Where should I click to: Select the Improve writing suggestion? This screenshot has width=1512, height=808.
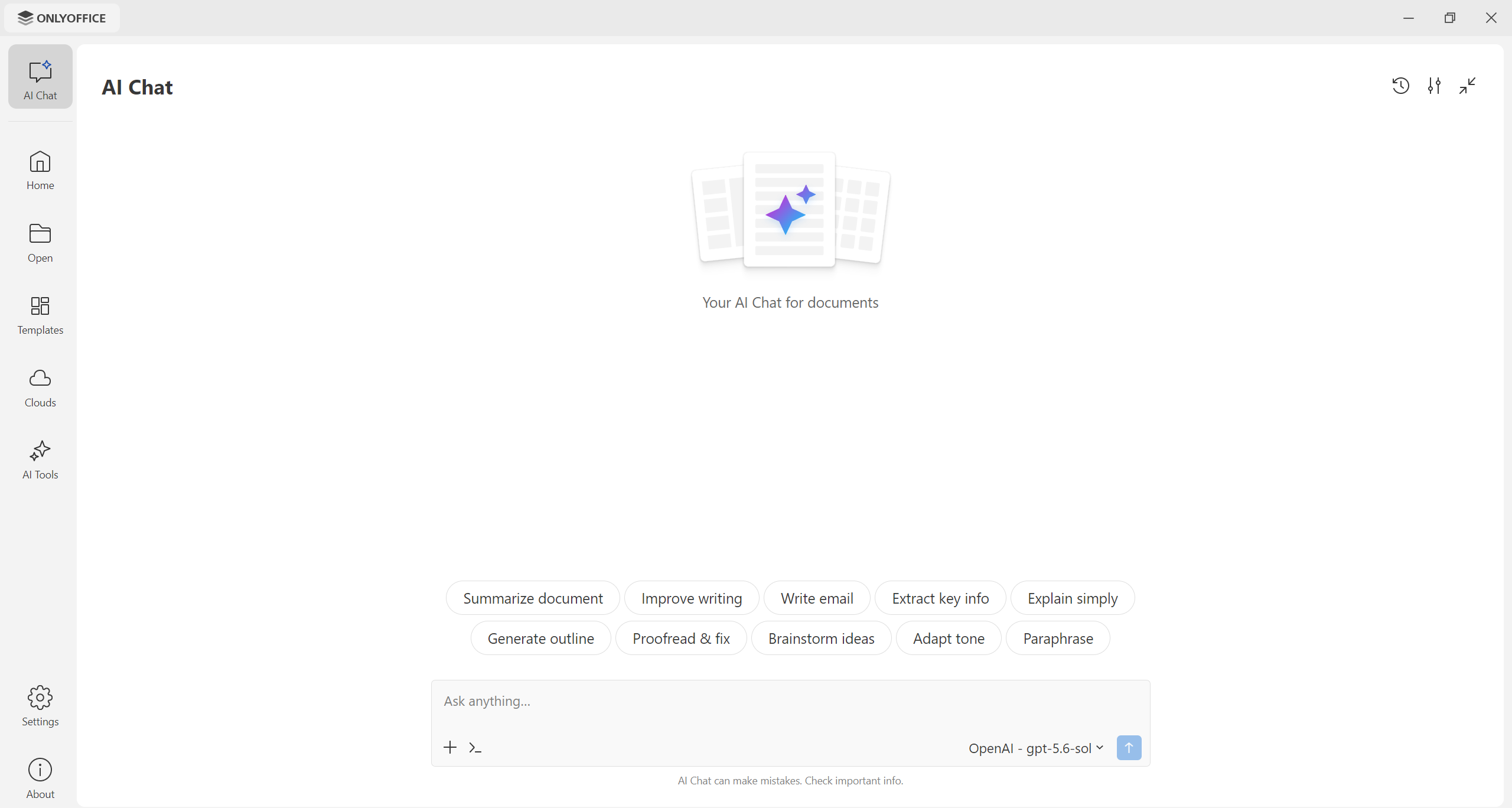(x=692, y=598)
